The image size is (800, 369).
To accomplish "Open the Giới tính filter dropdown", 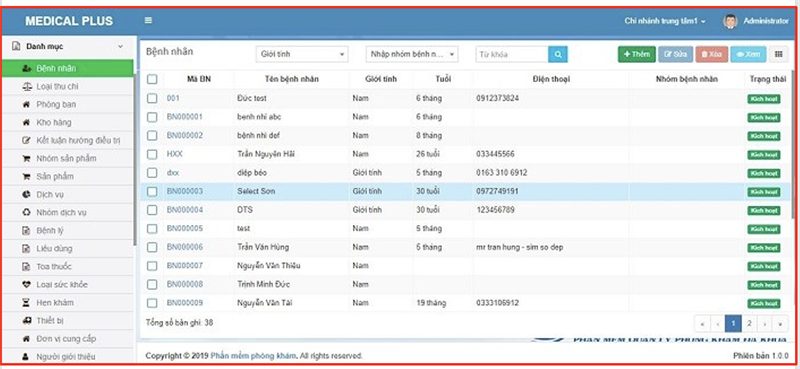I will coord(302,54).
